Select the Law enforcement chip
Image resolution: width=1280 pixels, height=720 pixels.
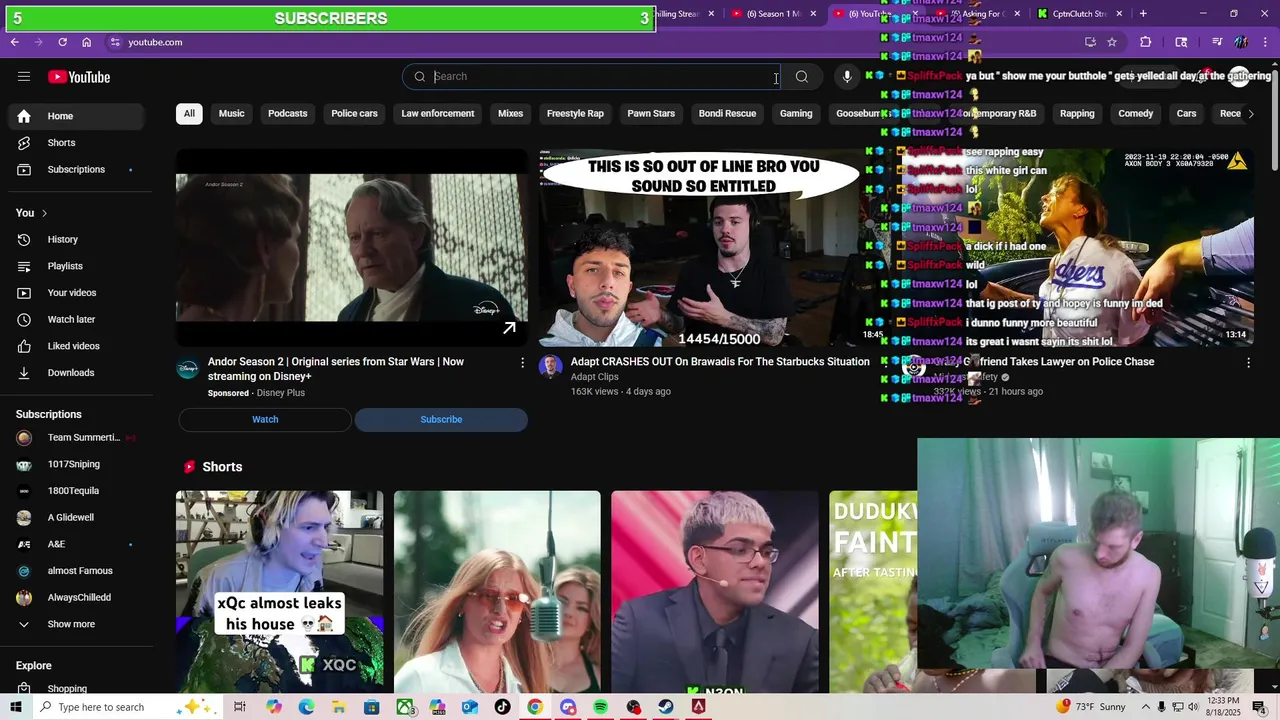tap(438, 114)
